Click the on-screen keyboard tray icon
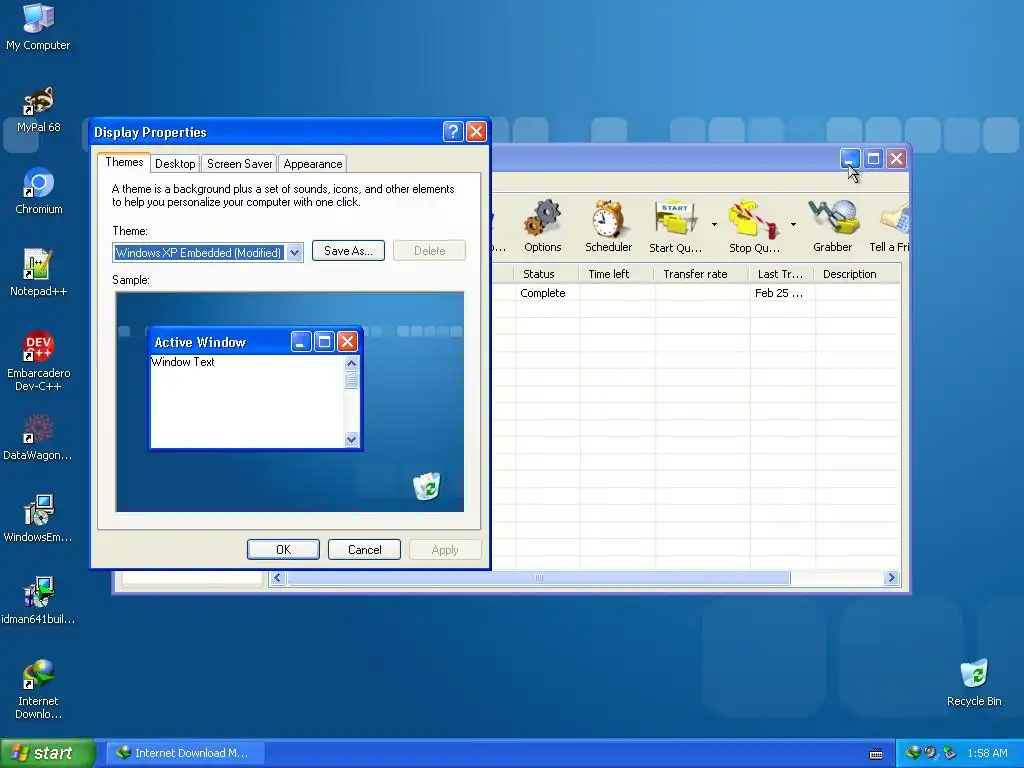This screenshot has width=1024, height=768. coord(876,754)
